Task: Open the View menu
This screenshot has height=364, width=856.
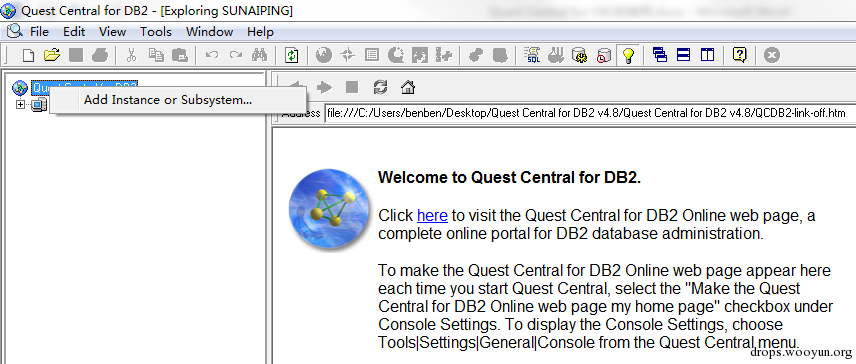Action: coord(112,32)
